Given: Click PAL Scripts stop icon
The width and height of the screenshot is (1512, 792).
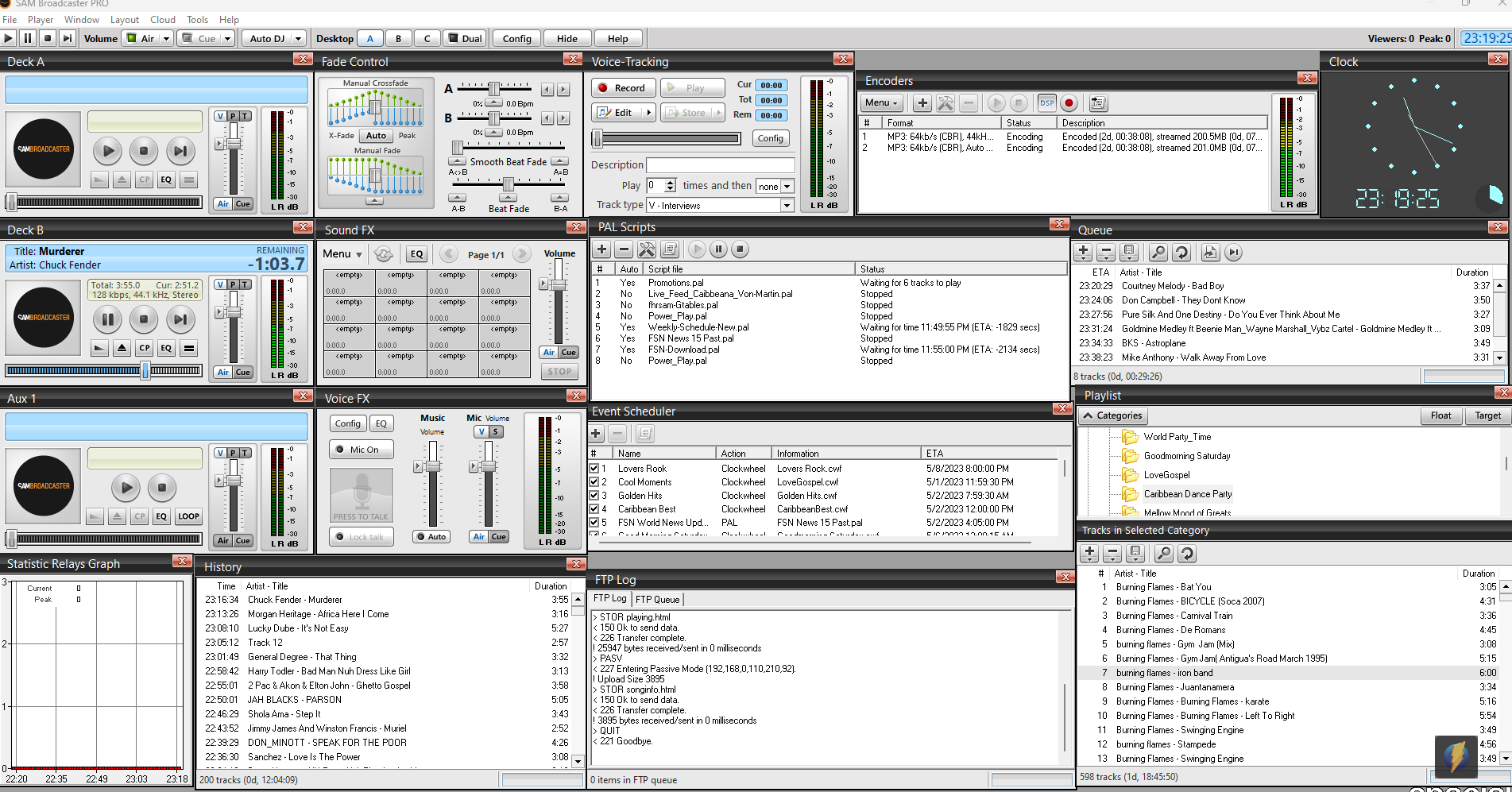Looking at the screenshot, I should pos(740,249).
